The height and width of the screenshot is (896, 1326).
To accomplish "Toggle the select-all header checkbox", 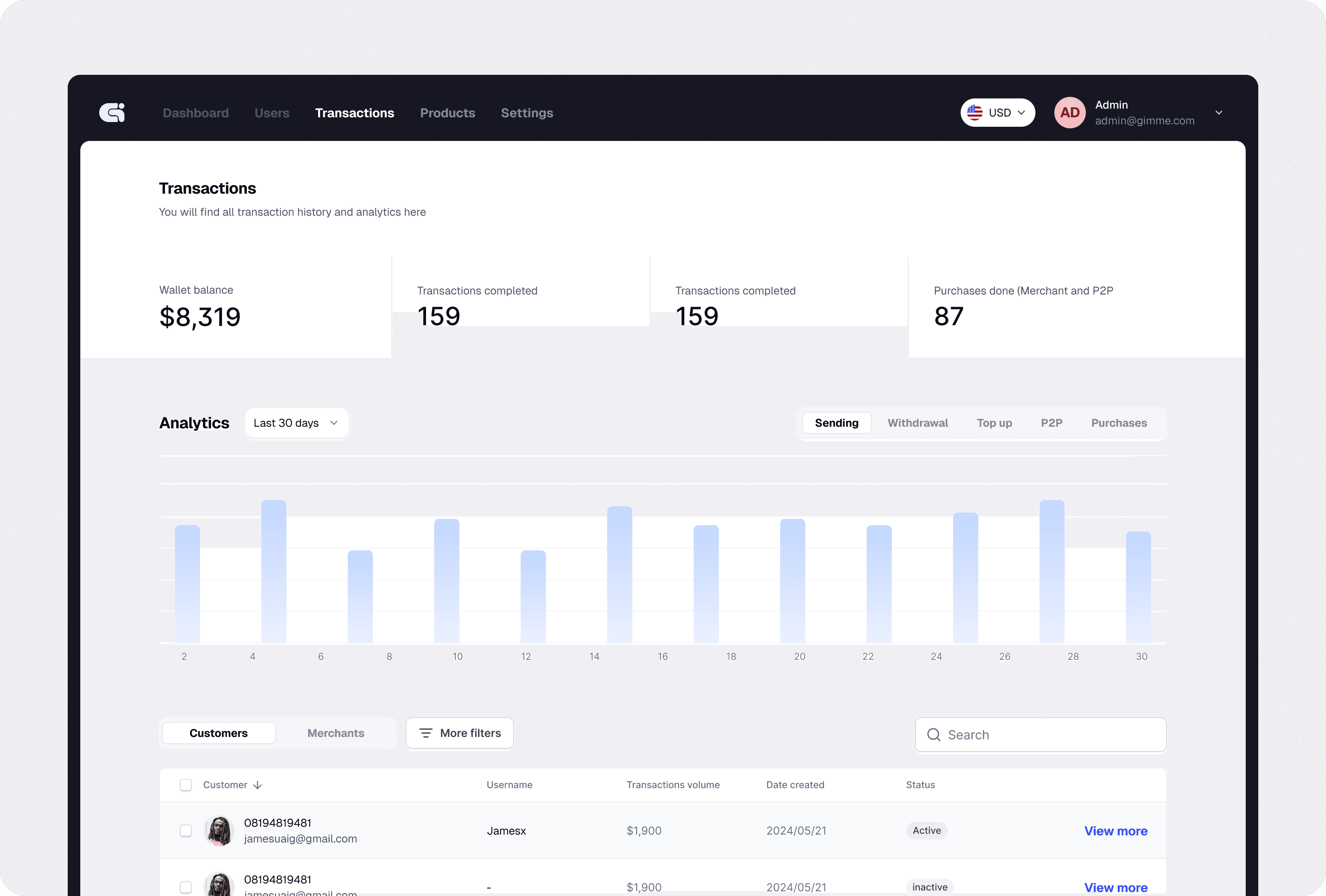I will (x=185, y=785).
